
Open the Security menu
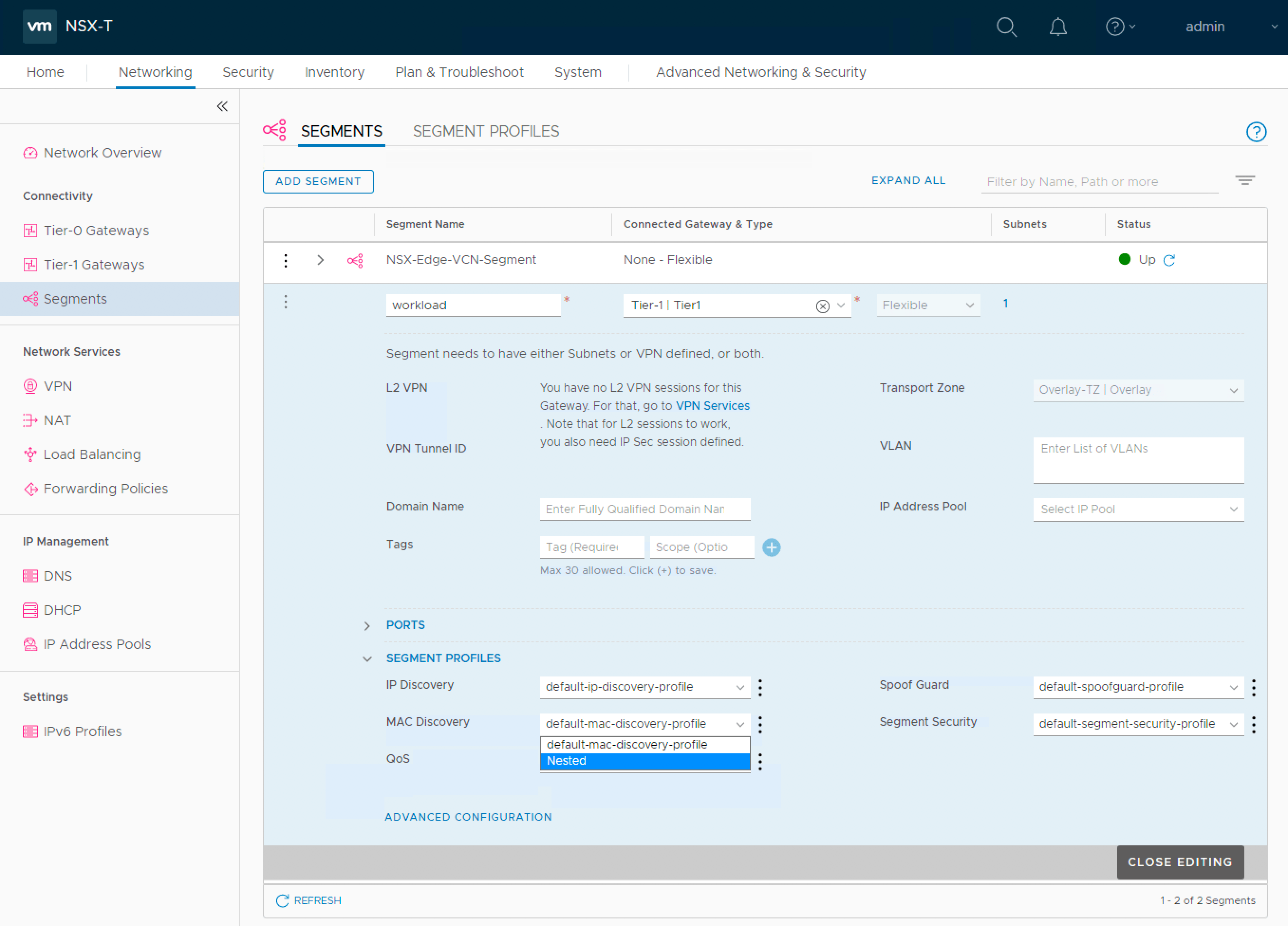248,72
